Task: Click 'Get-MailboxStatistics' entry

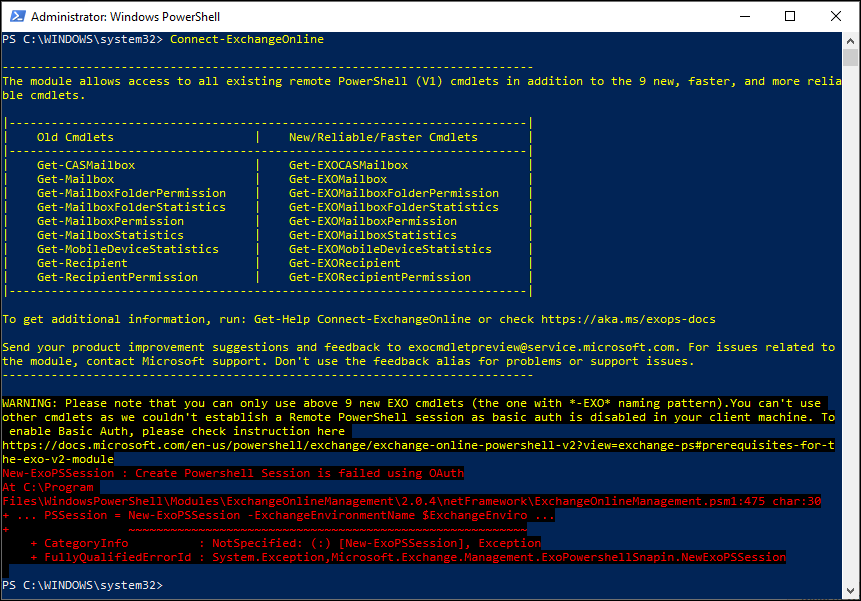Action: tap(110, 235)
